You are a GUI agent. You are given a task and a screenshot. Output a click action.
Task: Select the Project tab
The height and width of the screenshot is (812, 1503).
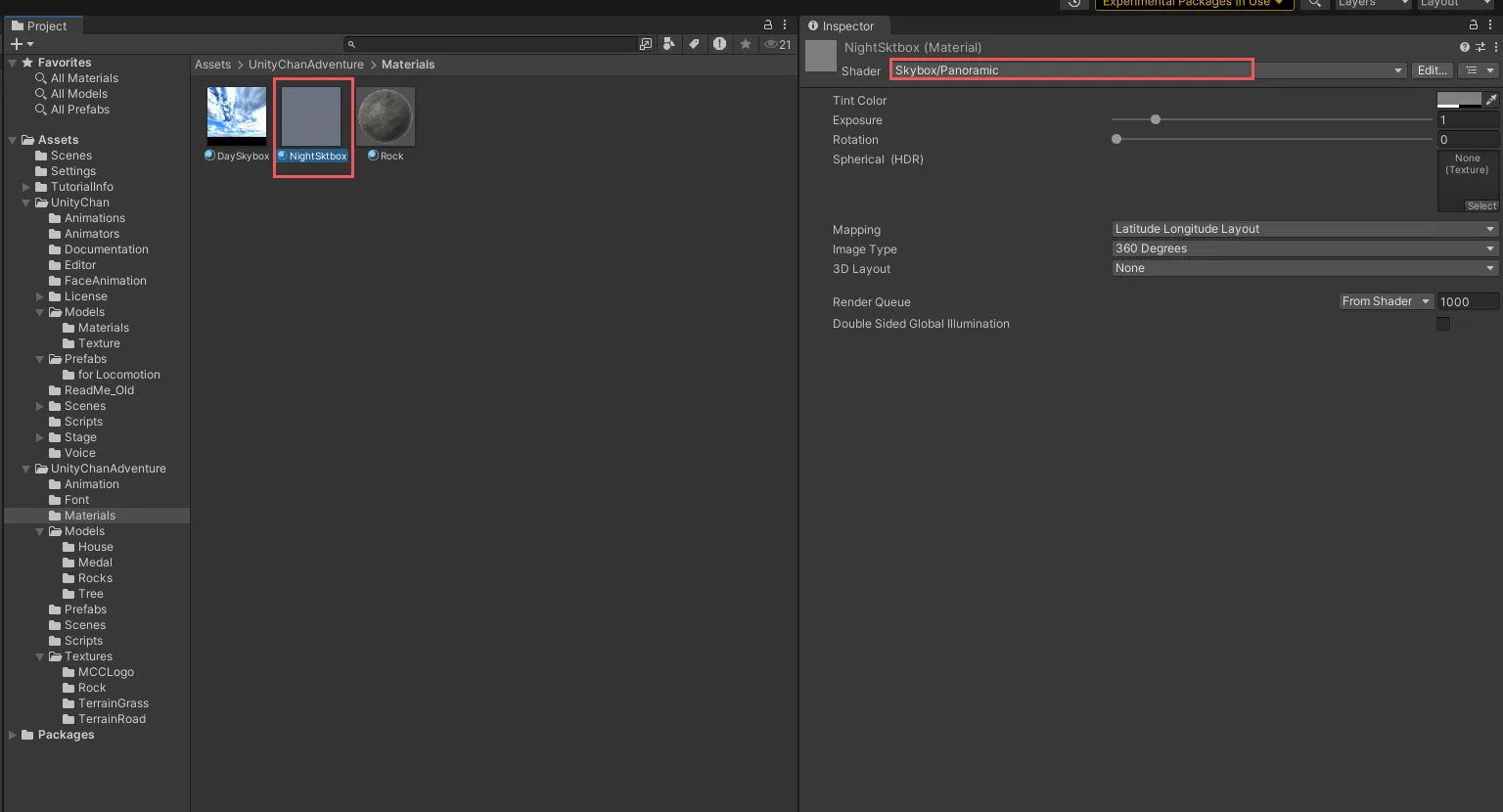click(x=39, y=26)
